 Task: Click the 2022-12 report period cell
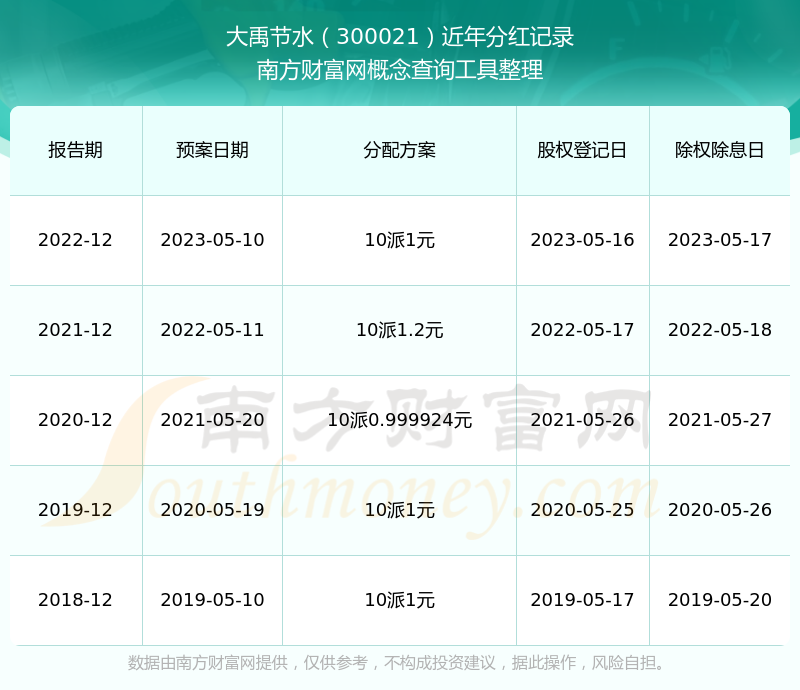pos(76,240)
